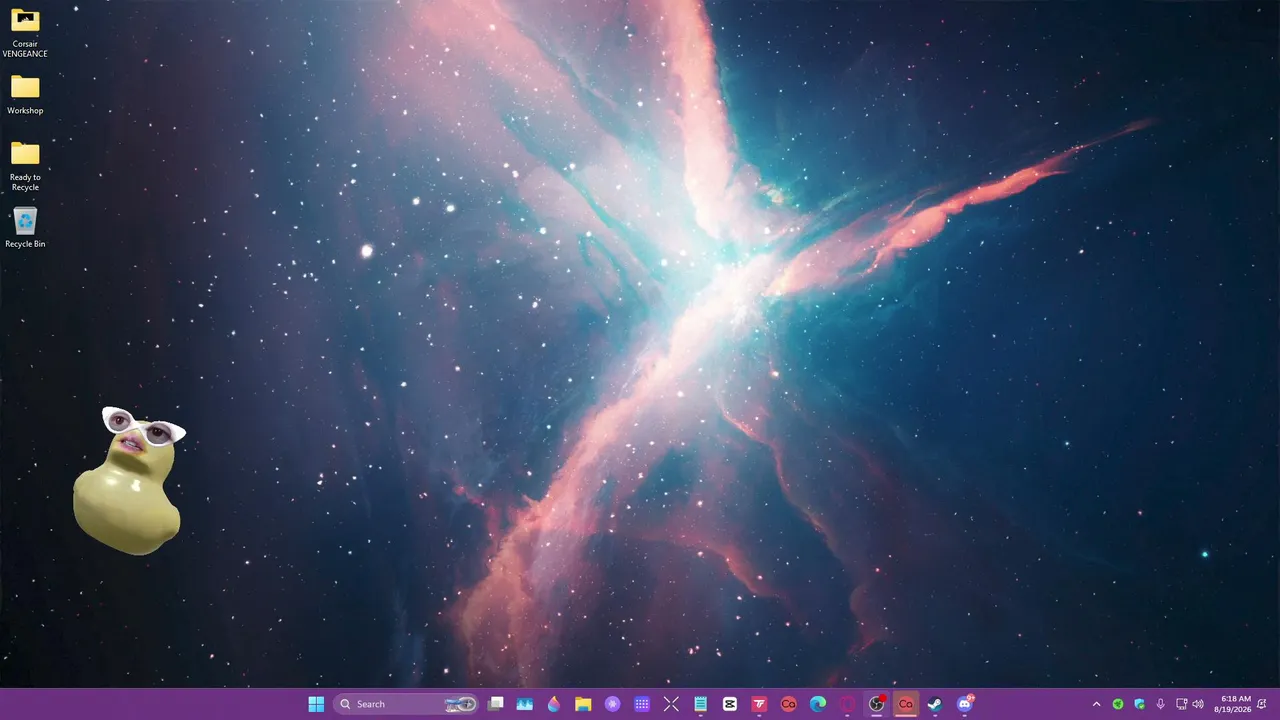This screenshot has height=720, width=1280.
Task: Click the magenta ring icon beside Edge
Action: pyautogui.click(x=847, y=704)
